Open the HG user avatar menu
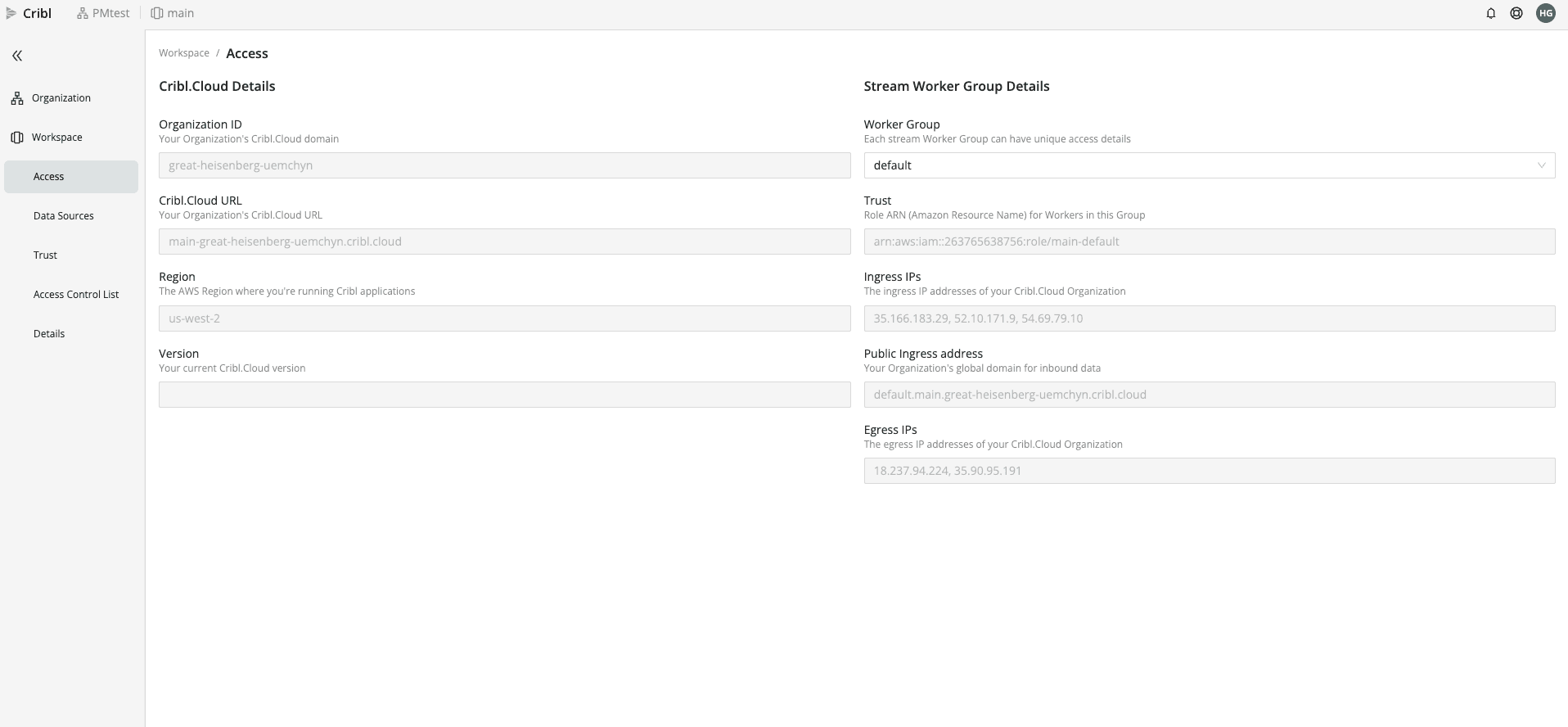 1545,13
